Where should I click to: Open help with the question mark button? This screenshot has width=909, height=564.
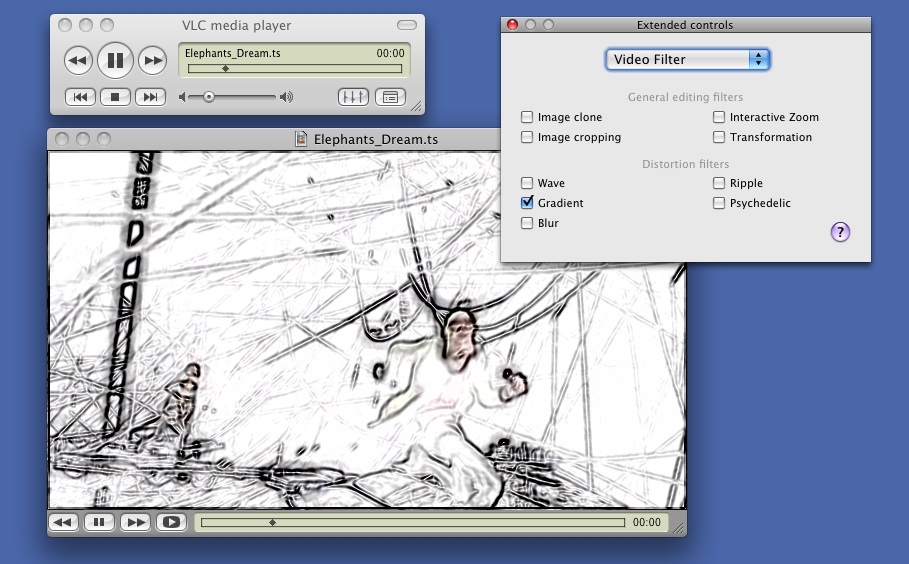click(840, 232)
